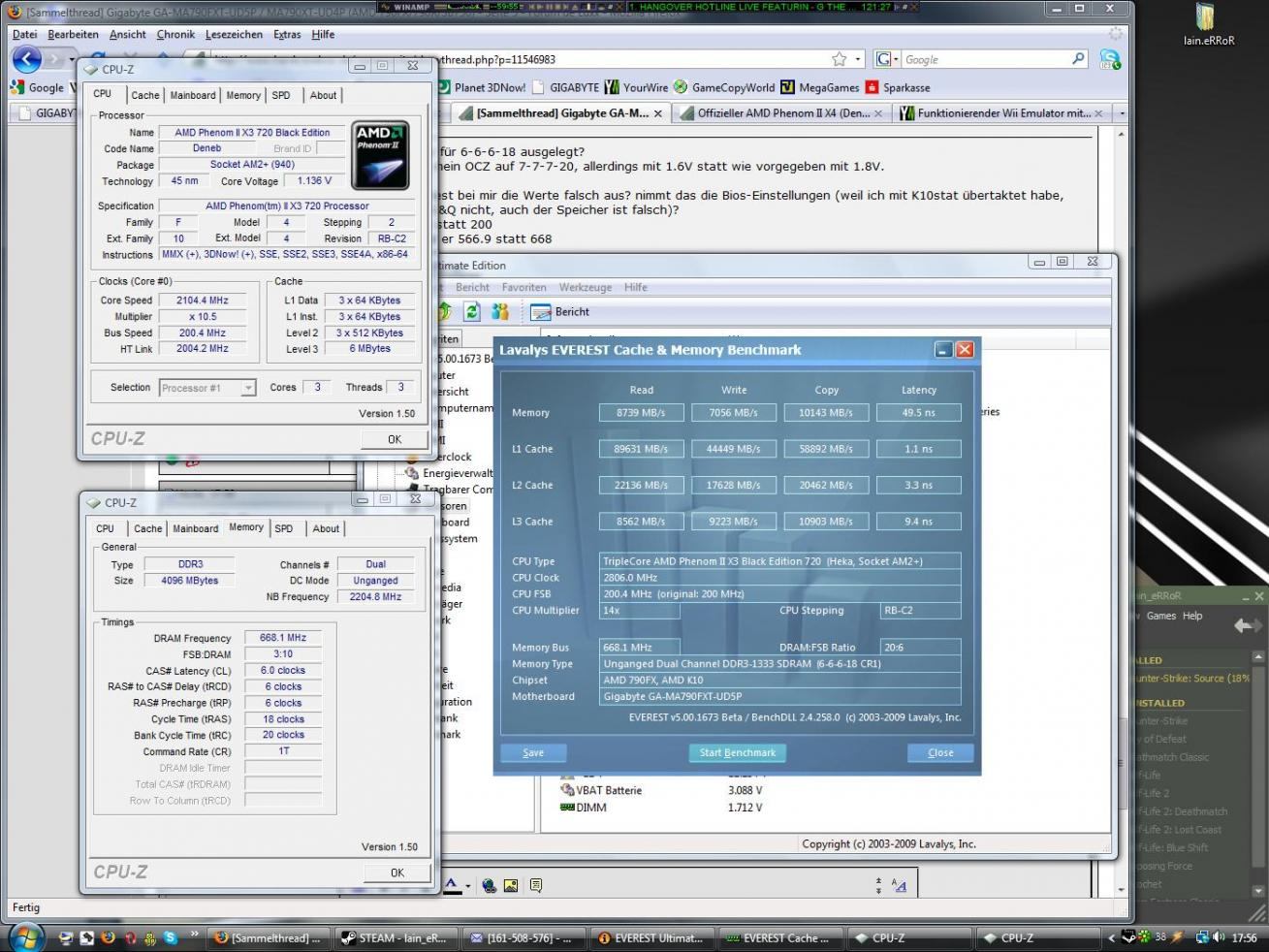Click OK in lower CPU-Z memory window
This screenshot has width=1269, height=952.
pos(397,873)
